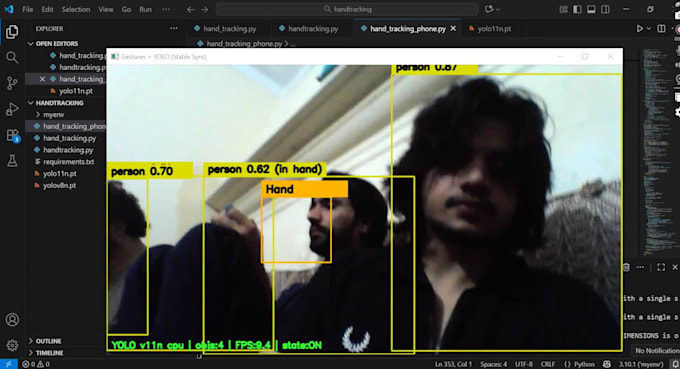
Task: Change indentation via Spaces: 4
Action: point(493,364)
